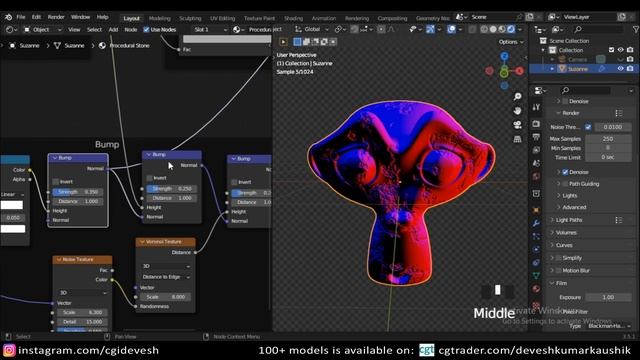
Task: Click the material sphere icon beside slot
Action: (236, 29)
